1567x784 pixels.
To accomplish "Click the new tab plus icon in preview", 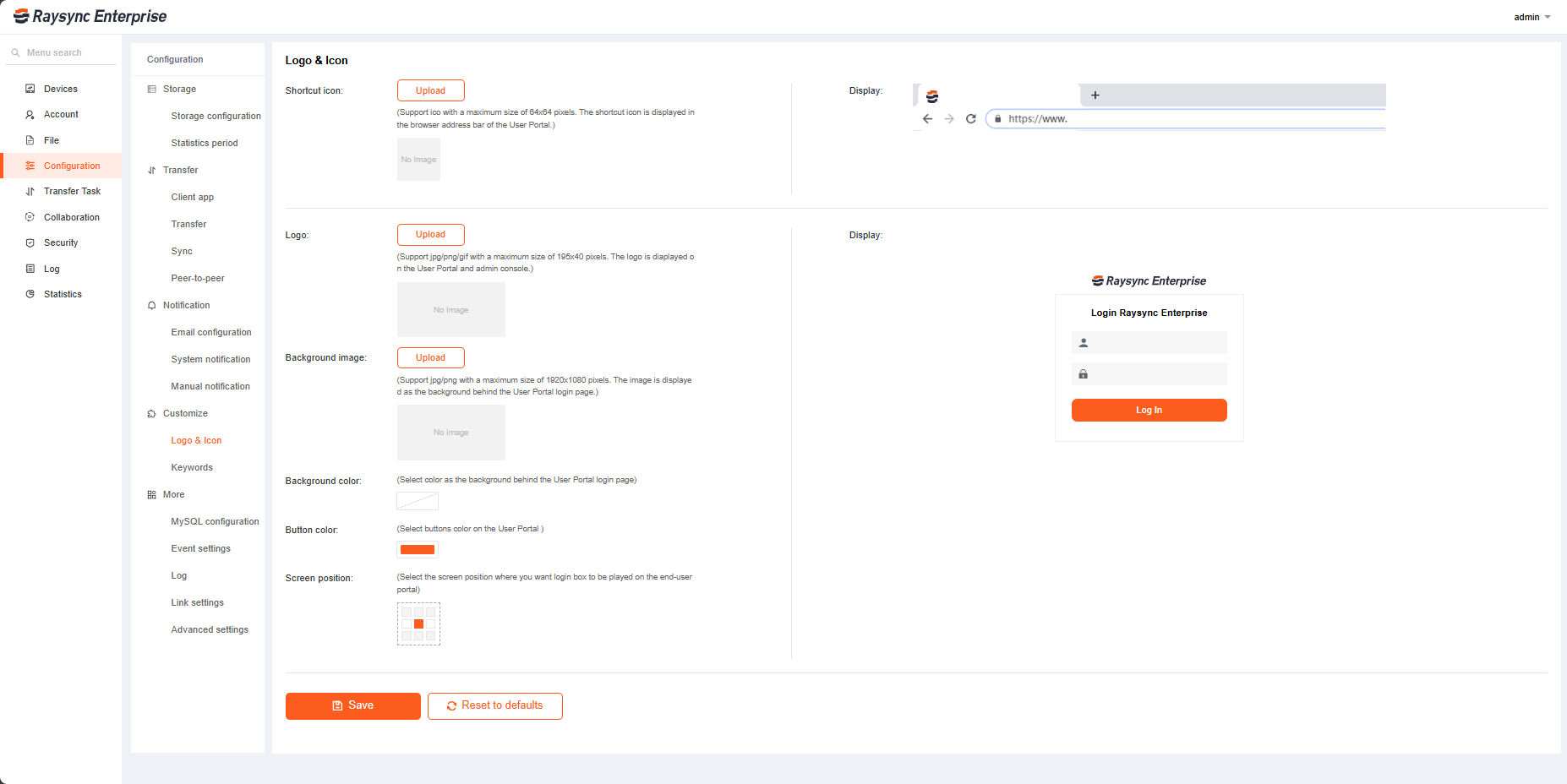I will pos(1095,95).
